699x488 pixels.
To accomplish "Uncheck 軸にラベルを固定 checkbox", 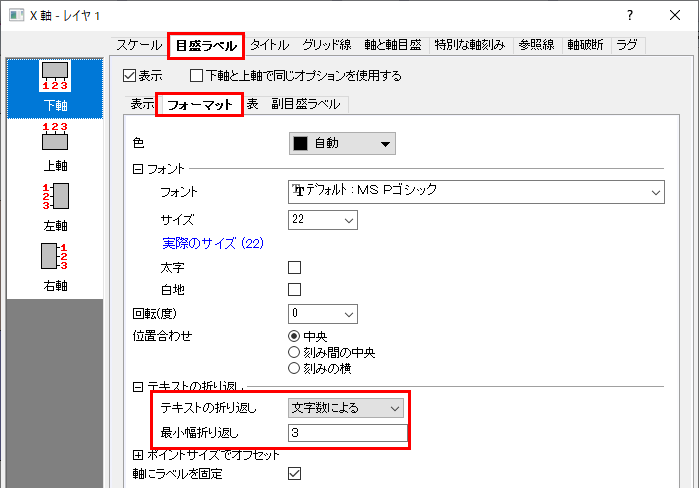I will [x=294, y=473].
